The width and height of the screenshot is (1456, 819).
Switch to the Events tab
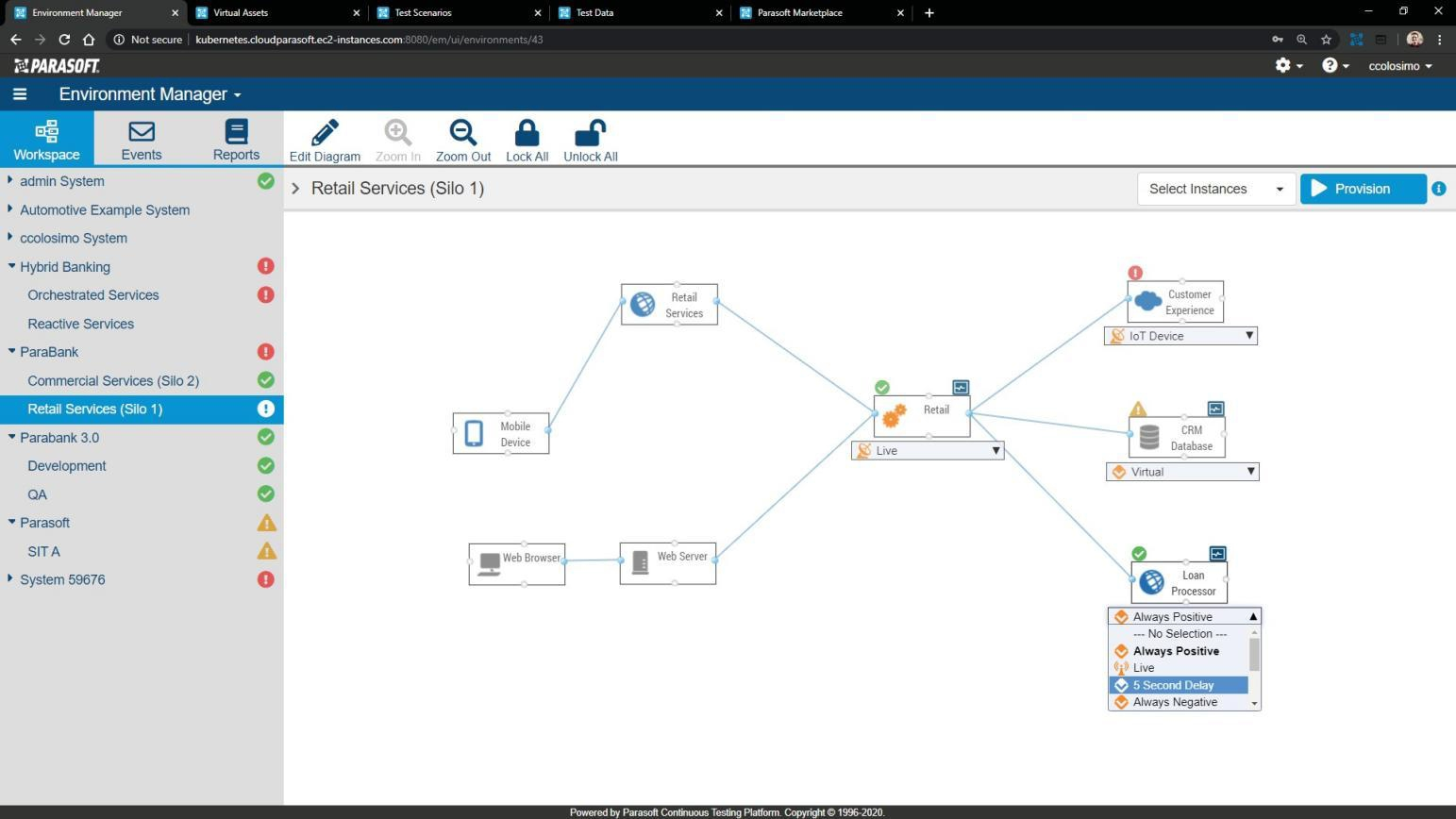tap(142, 139)
